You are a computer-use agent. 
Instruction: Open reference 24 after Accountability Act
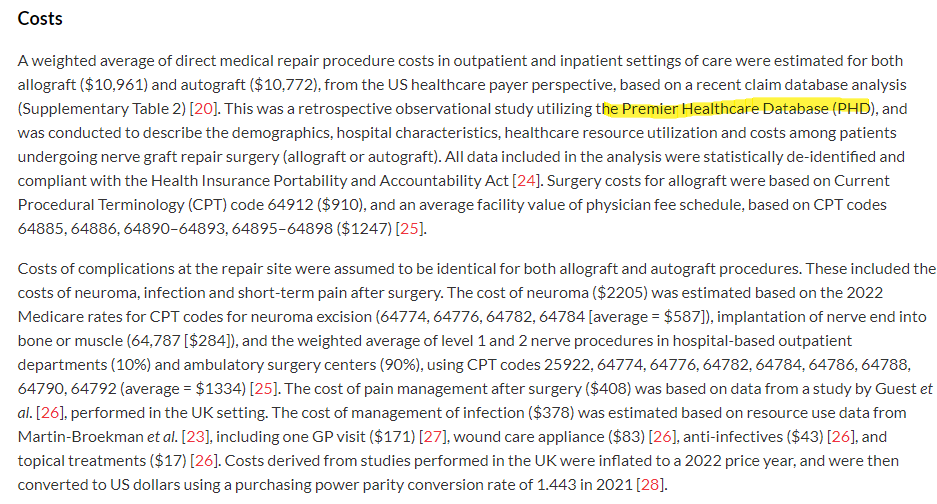(x=526, y=181)
